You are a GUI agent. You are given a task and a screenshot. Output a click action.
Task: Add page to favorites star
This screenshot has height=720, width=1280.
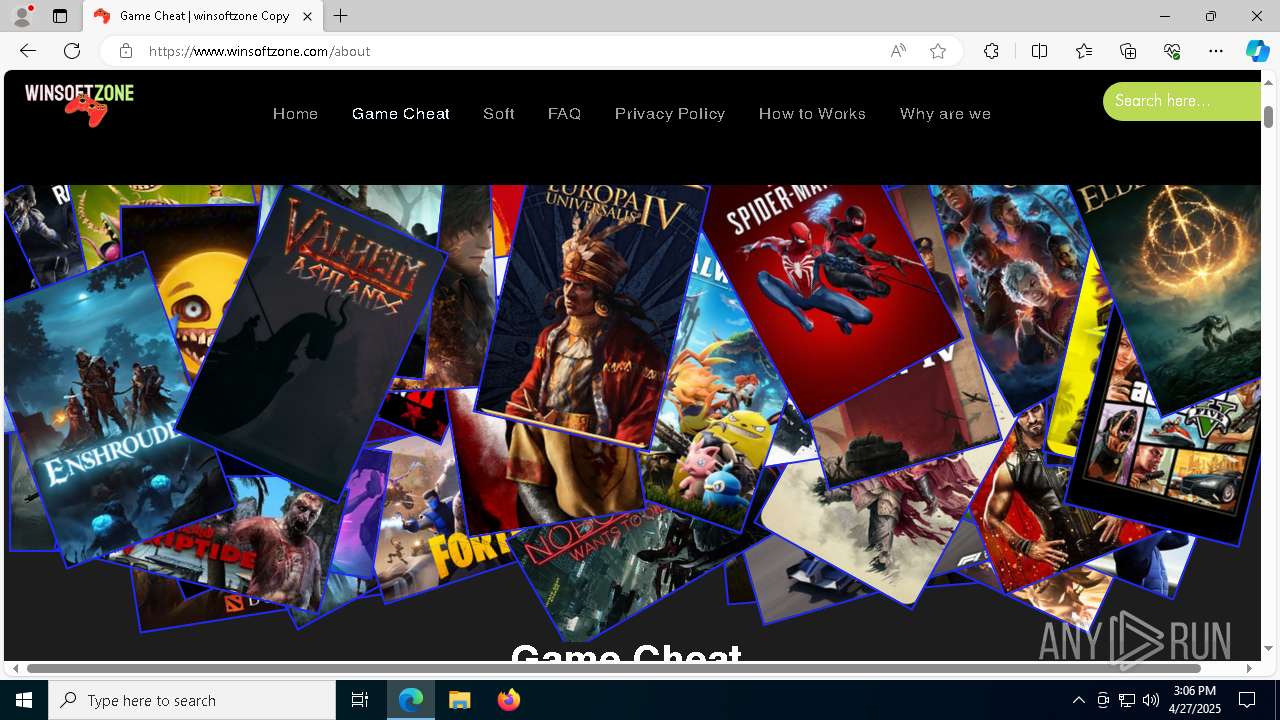(938, 51)
